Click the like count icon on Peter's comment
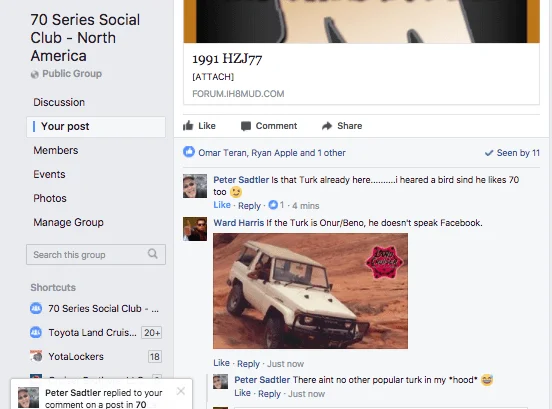The image size is (552, 409). (x=273, y=205)
